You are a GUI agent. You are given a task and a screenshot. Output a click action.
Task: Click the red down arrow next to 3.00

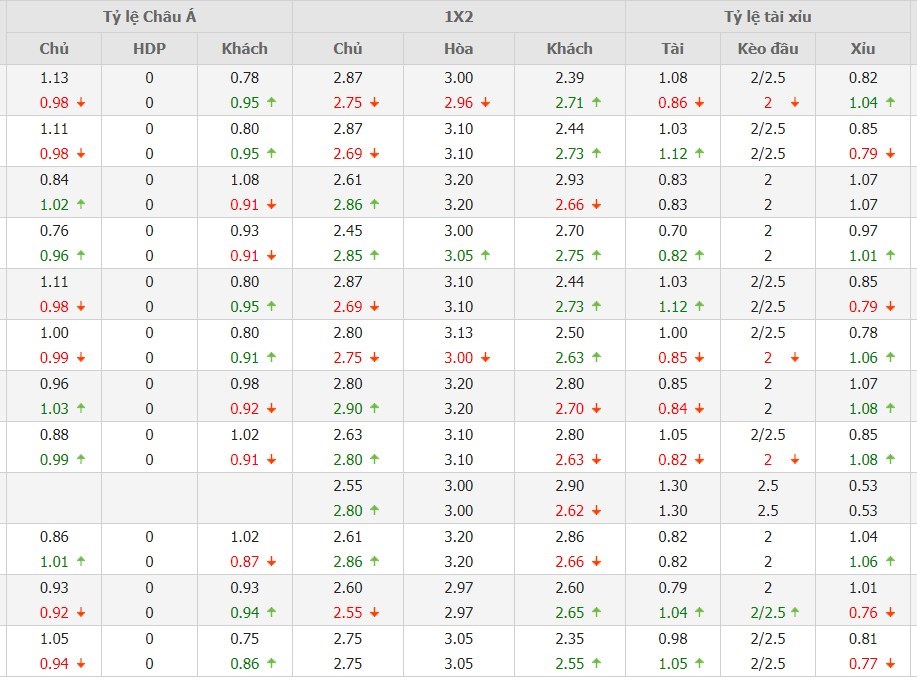coord(486,357)
